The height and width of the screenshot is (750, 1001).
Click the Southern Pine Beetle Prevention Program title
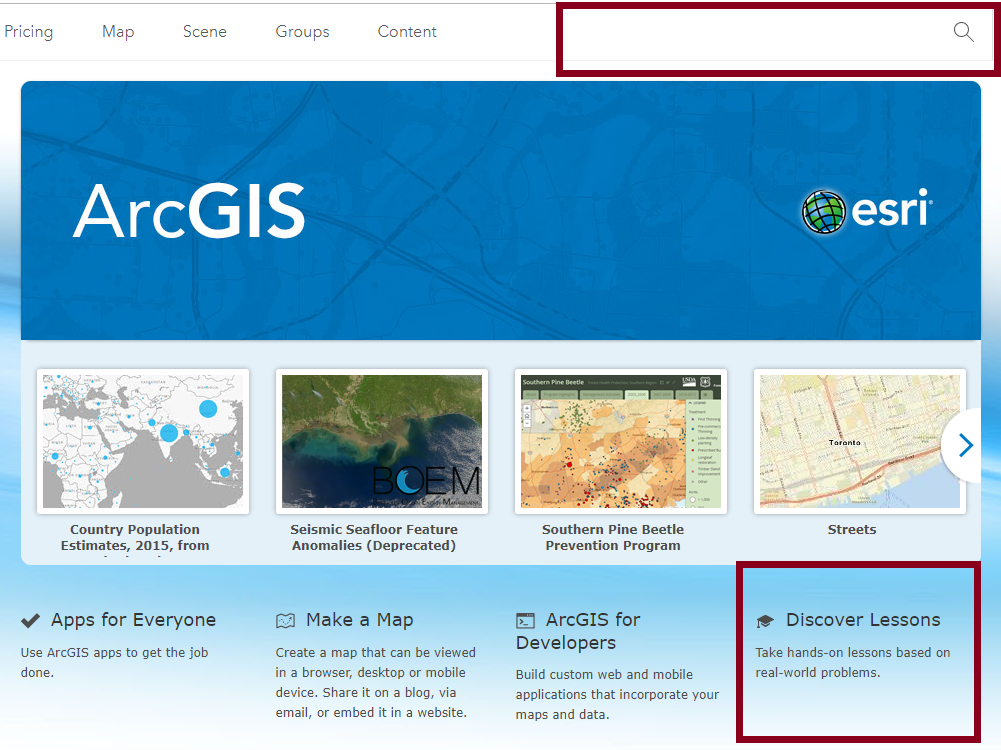(x=613, y=537)
